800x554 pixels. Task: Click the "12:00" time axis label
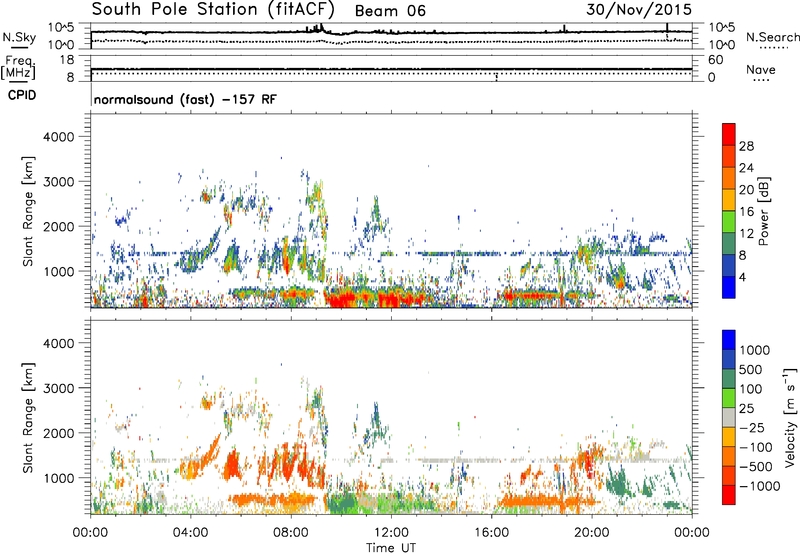coord(391,533)
